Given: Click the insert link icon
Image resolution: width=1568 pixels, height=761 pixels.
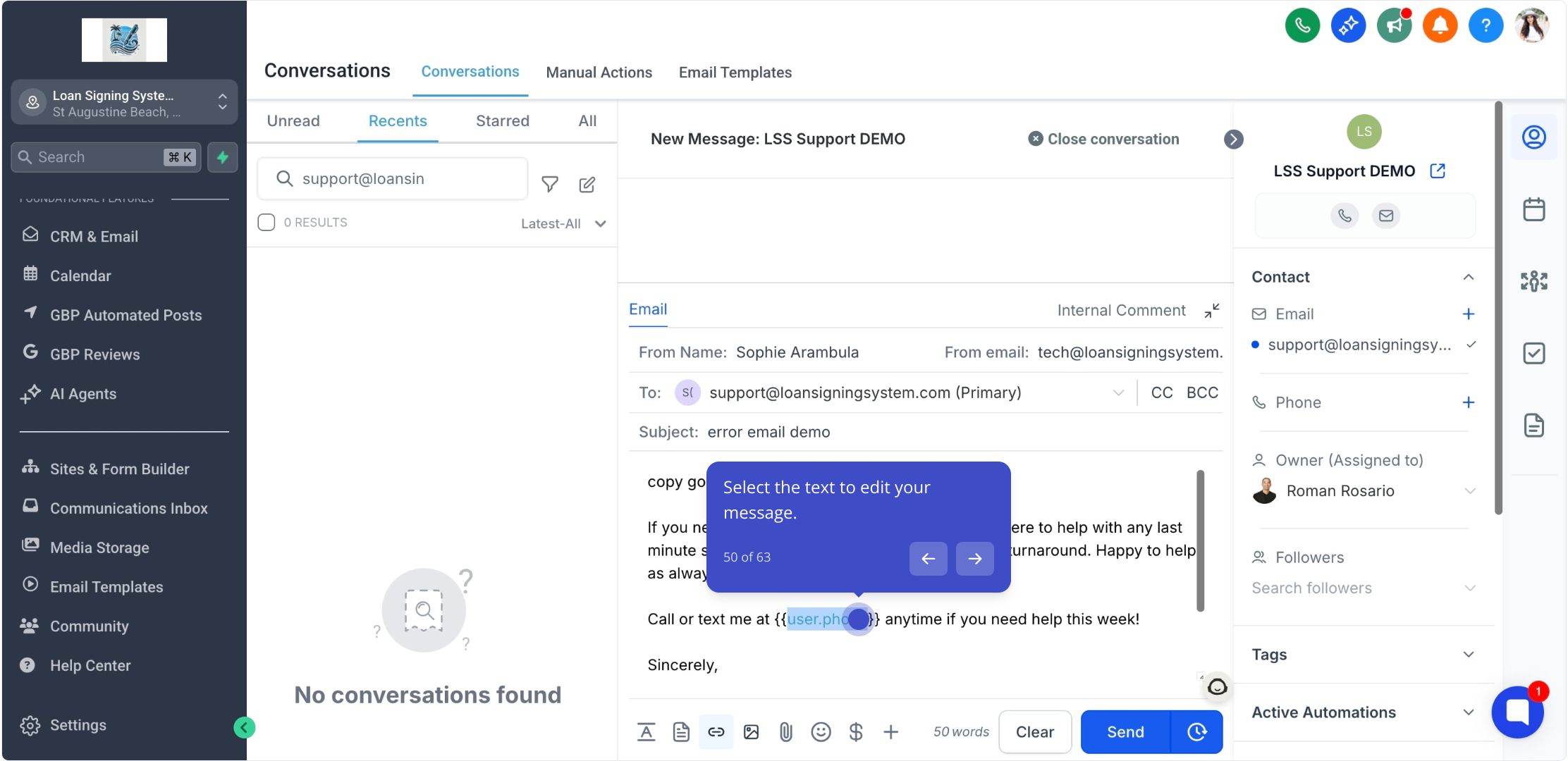Looking at the screenshot, I should pyautogui.click(x=716, y=732).
